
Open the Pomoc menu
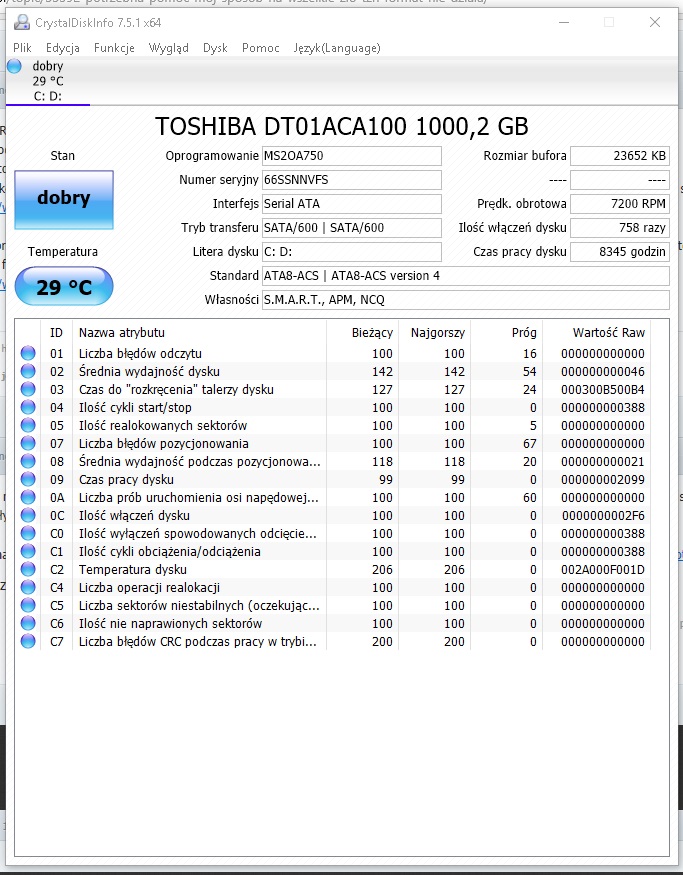click(261, 48)
